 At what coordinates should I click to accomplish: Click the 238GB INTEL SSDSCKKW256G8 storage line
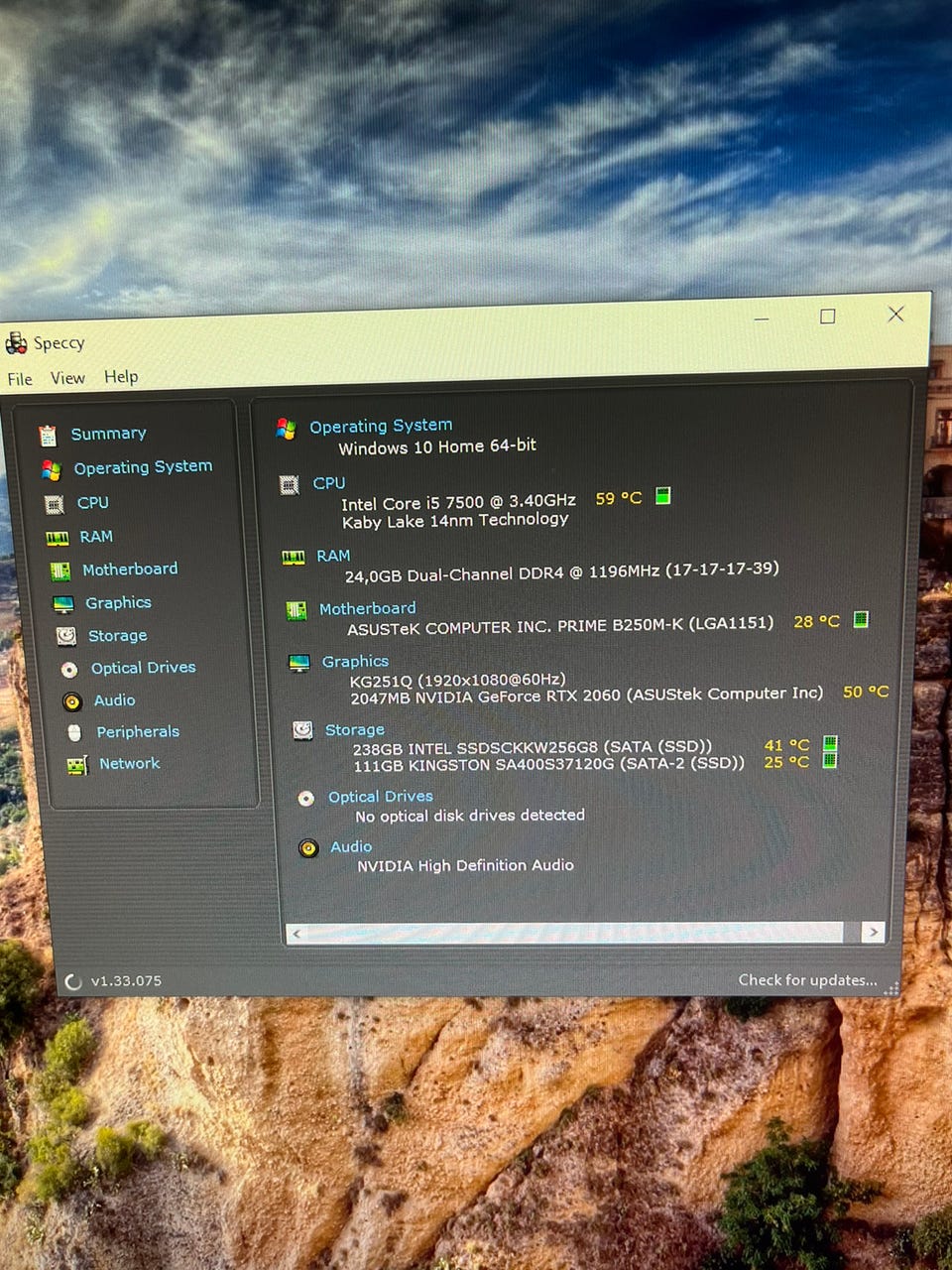(x=533, y=747)
